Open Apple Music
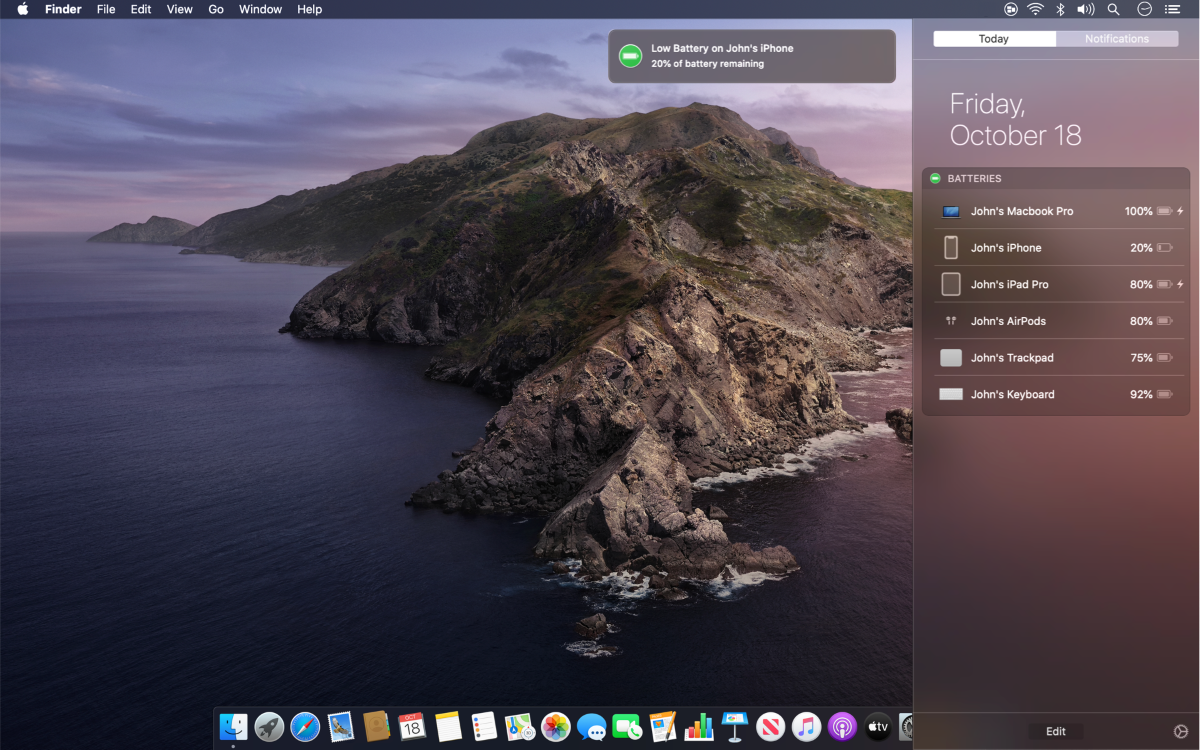The width and height of the screenshot is (1200, 750). tap(805, 727)
